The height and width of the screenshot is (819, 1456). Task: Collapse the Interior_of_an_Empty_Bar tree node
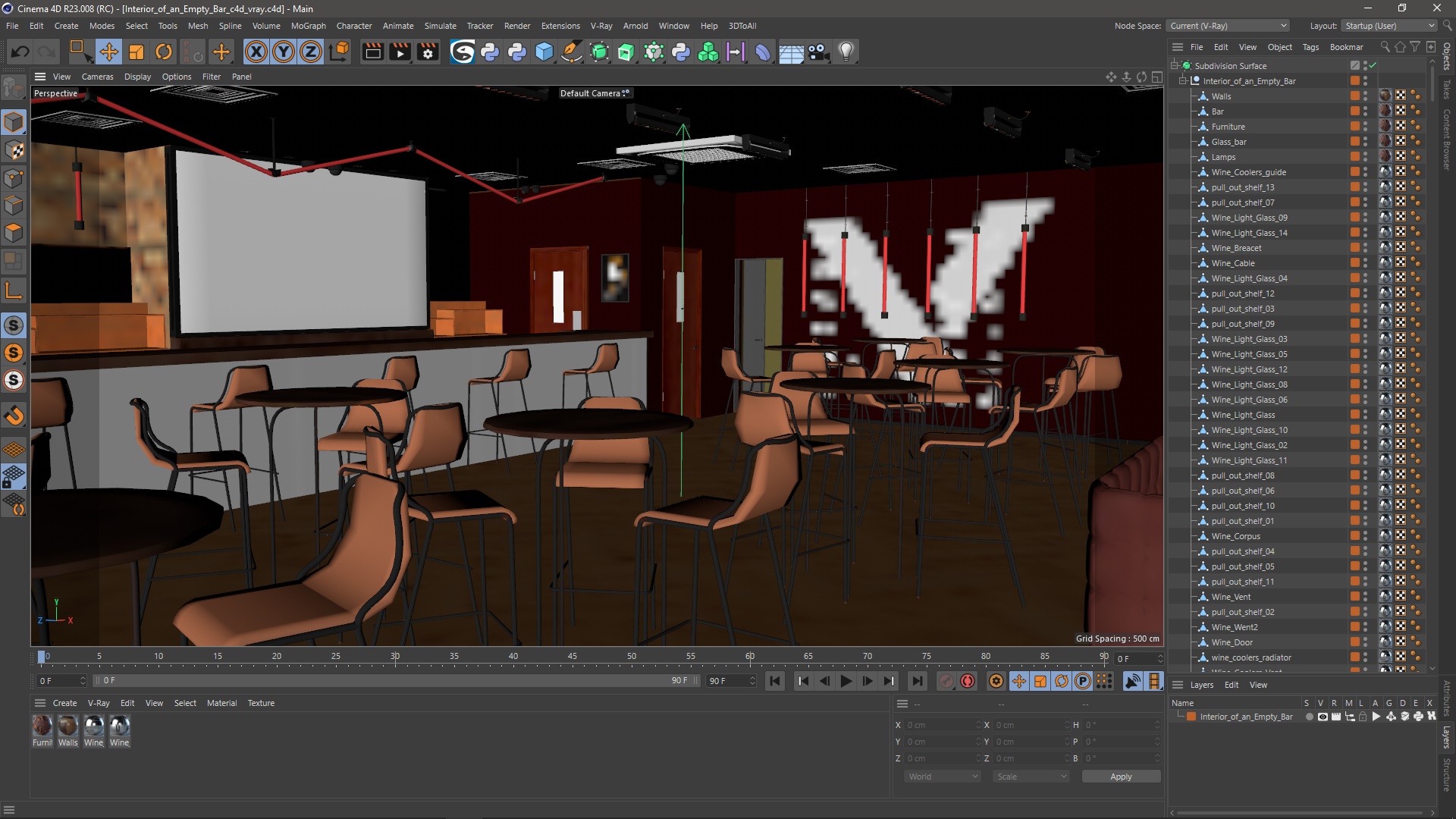[x=1182, y=81]
